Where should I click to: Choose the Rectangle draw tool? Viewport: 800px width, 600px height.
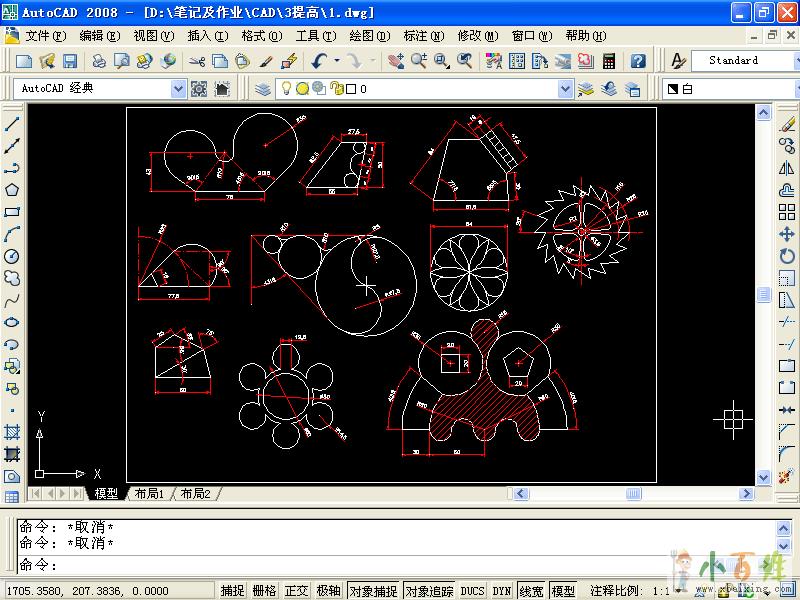point(12,212)
